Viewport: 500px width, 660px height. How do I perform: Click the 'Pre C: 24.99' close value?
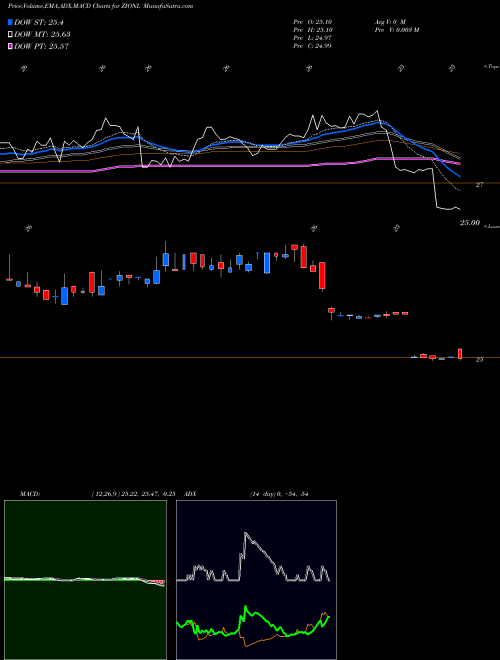(x=313, y=46)
